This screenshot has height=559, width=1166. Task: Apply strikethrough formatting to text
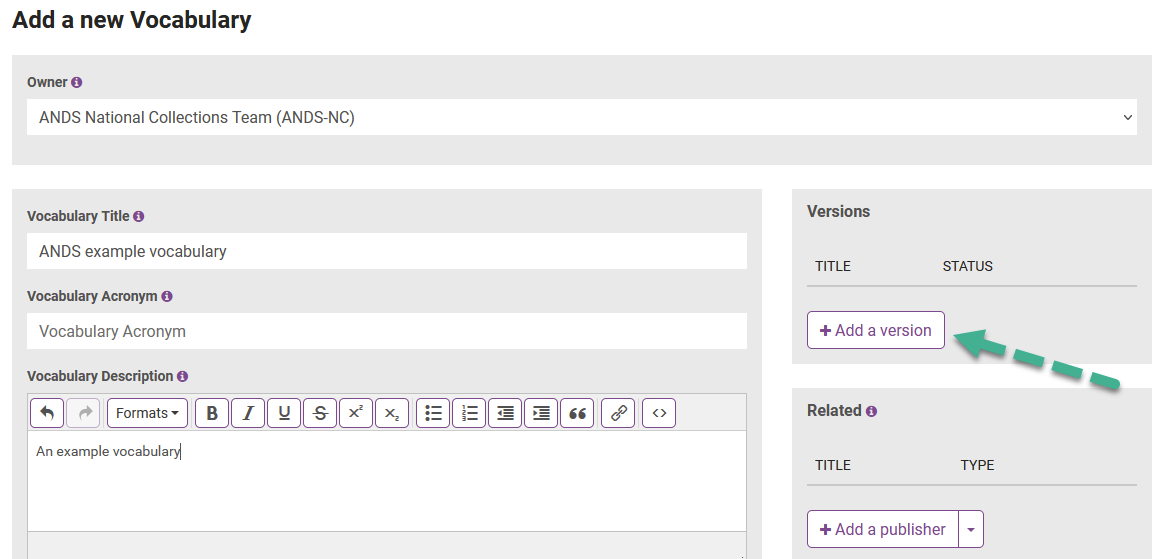click(x=320, y=413)
